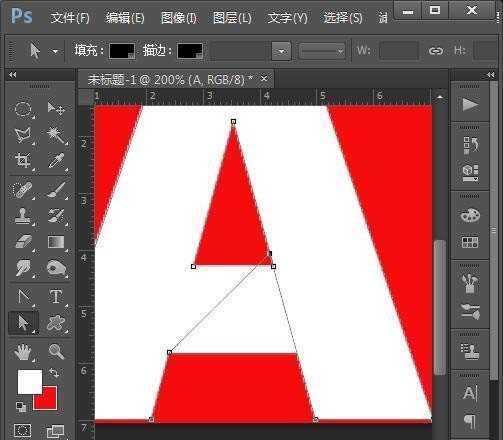Select the Magic Wand tool

(56, 135)
